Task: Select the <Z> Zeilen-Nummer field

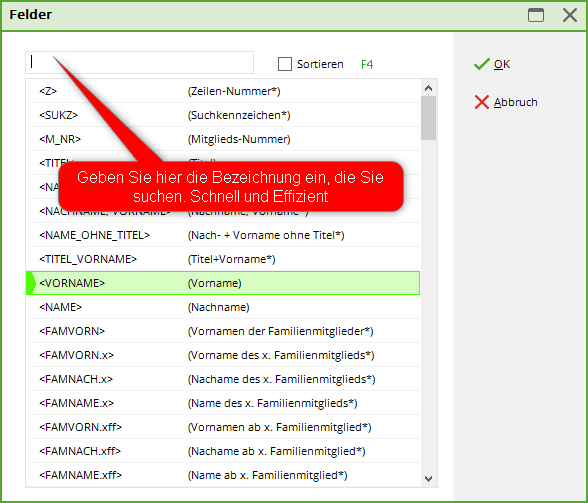Action: point(223,91)
